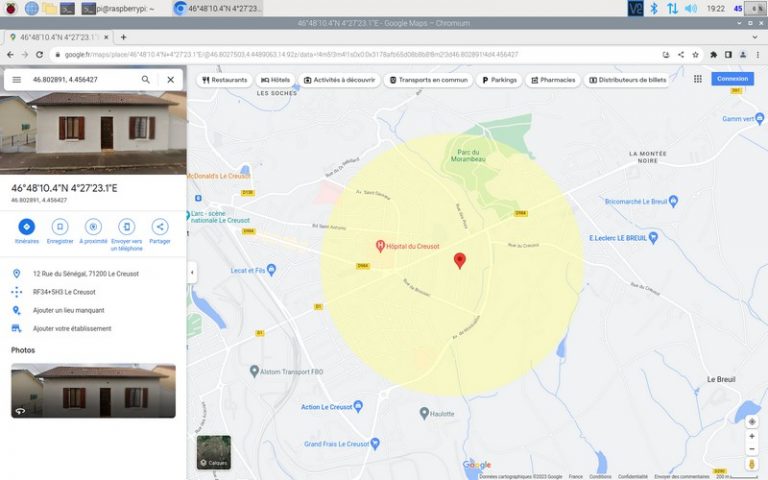This screenshot has height=480, width=768.
Task: Toggle the Calques satellite layer view
Action: (213, 452)
